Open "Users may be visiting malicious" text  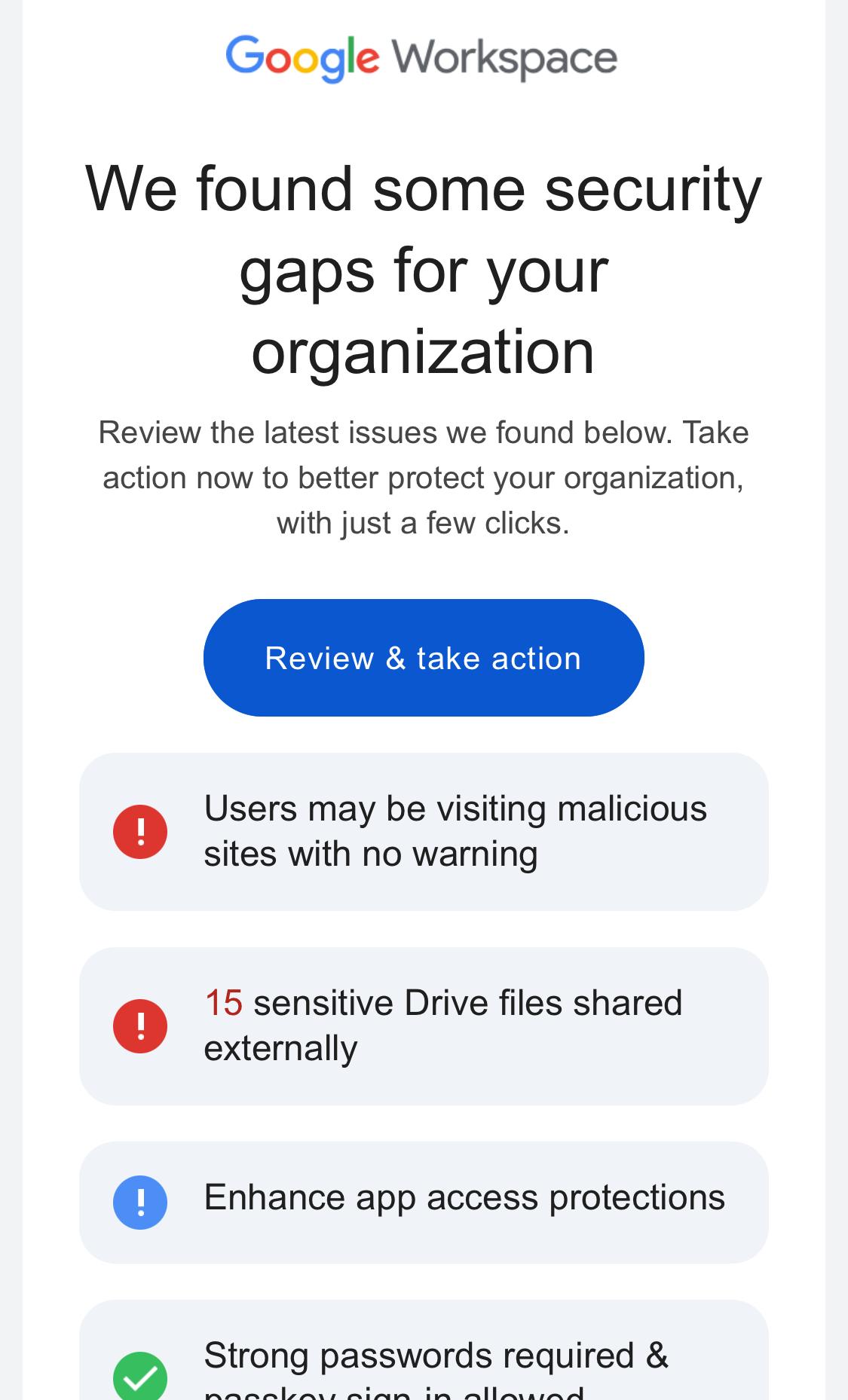coord(455,809)
